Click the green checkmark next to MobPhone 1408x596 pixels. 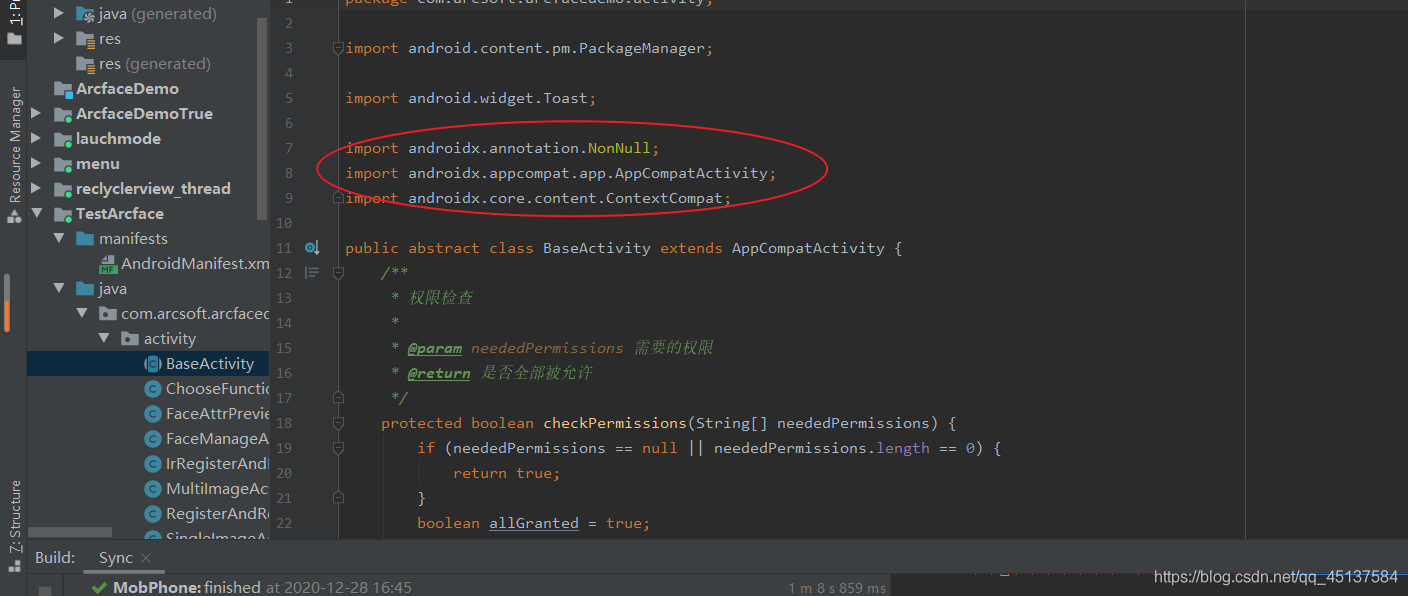99,588
